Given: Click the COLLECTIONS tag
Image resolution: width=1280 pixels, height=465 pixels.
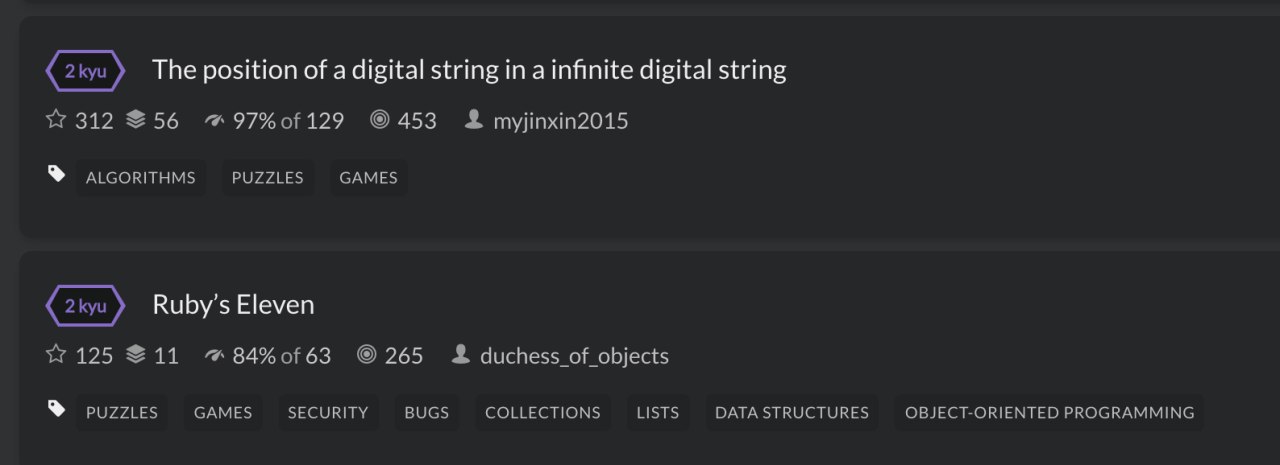Looking at the screenshot, I should pos(543,412).
